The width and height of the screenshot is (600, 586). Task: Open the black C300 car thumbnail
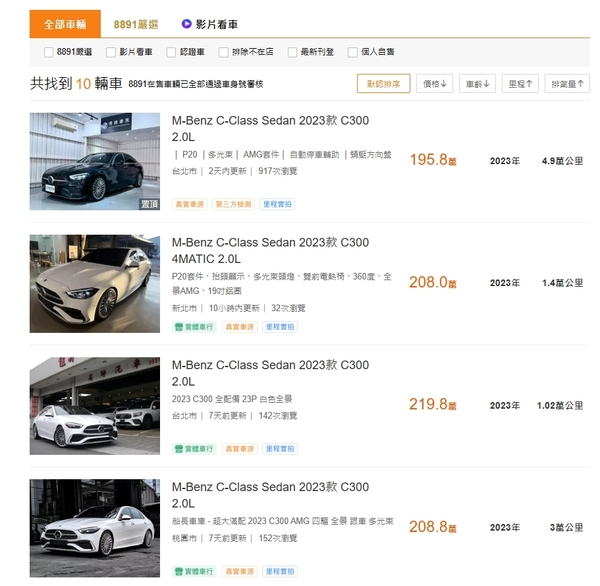pos(95,161)
